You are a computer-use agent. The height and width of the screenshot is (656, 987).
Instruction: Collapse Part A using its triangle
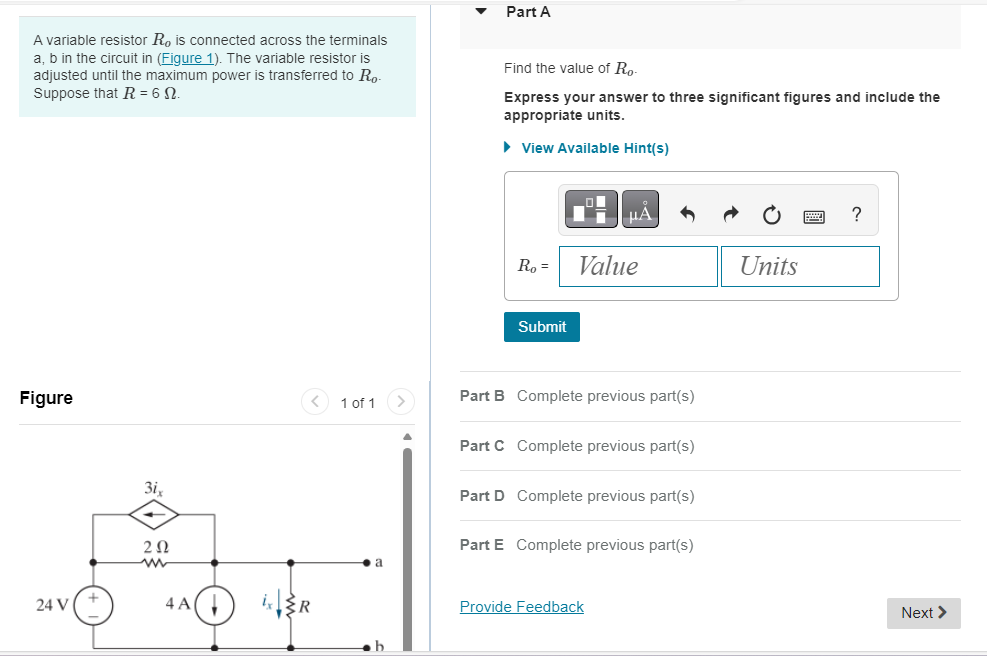(x=480, y=11)
